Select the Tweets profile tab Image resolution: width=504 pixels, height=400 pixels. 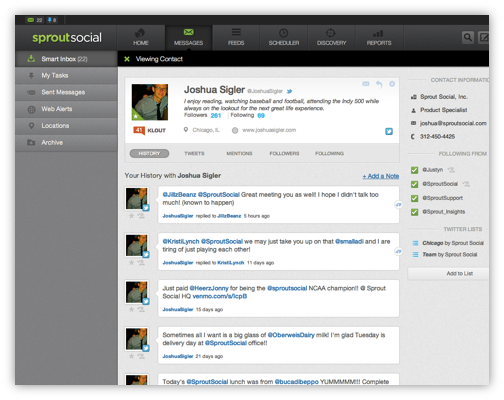coord(194,153)
